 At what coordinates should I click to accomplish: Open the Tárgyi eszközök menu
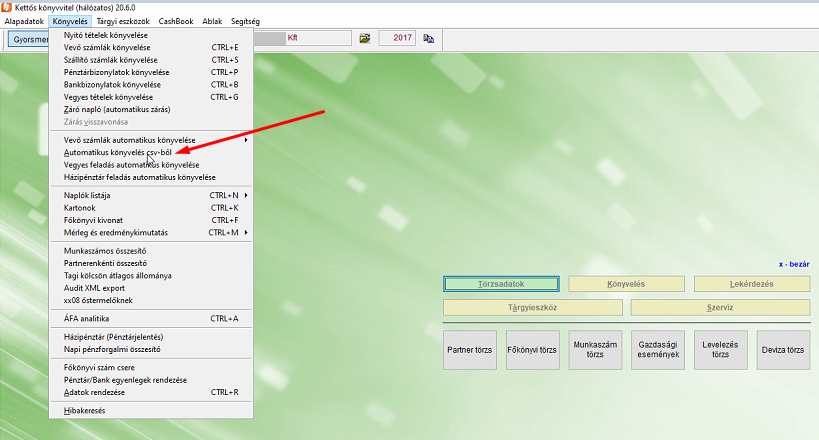pos(124,20)
